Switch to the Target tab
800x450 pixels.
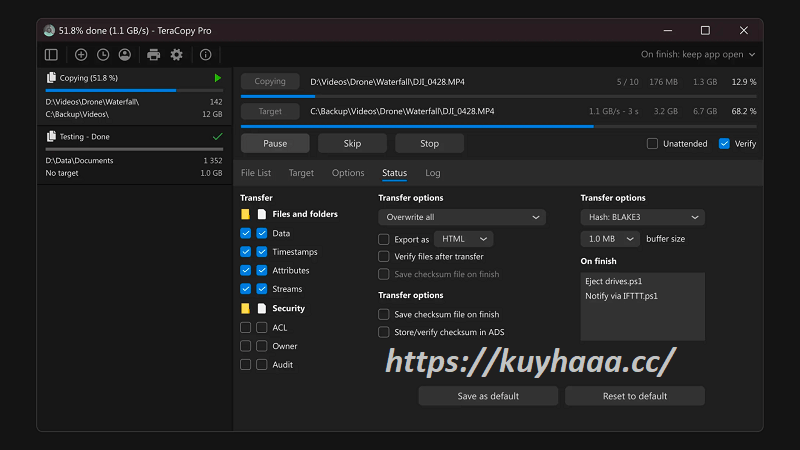(x=301, y=173)
